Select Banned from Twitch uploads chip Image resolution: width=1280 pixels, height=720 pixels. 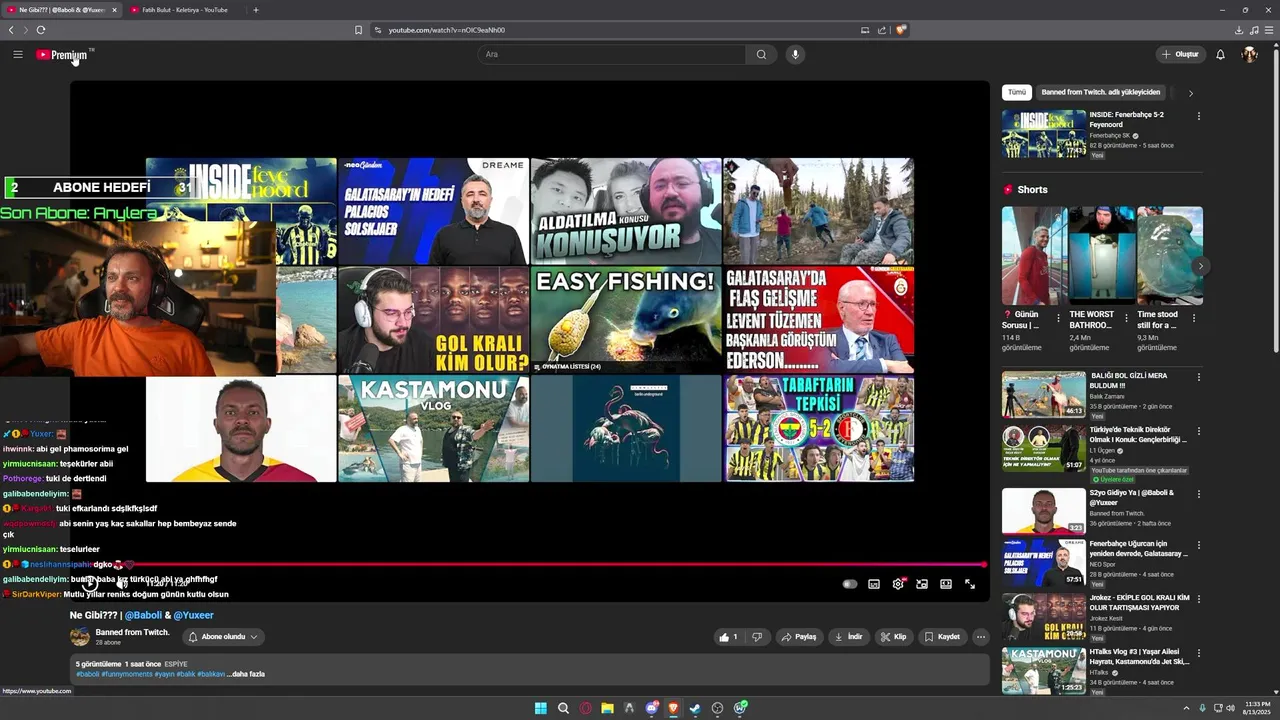coord(1101,92)
